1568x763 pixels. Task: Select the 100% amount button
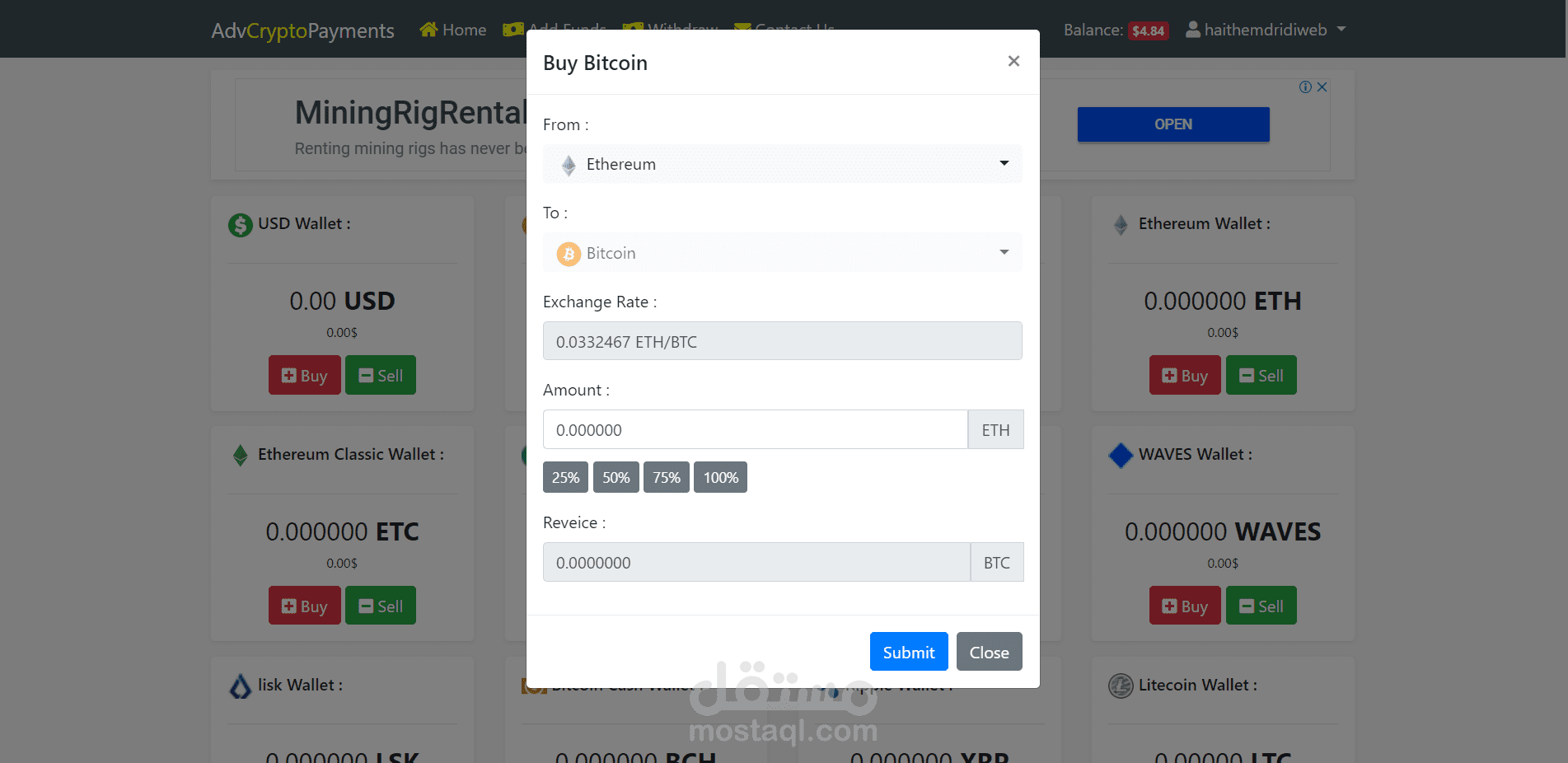(720, 477)
